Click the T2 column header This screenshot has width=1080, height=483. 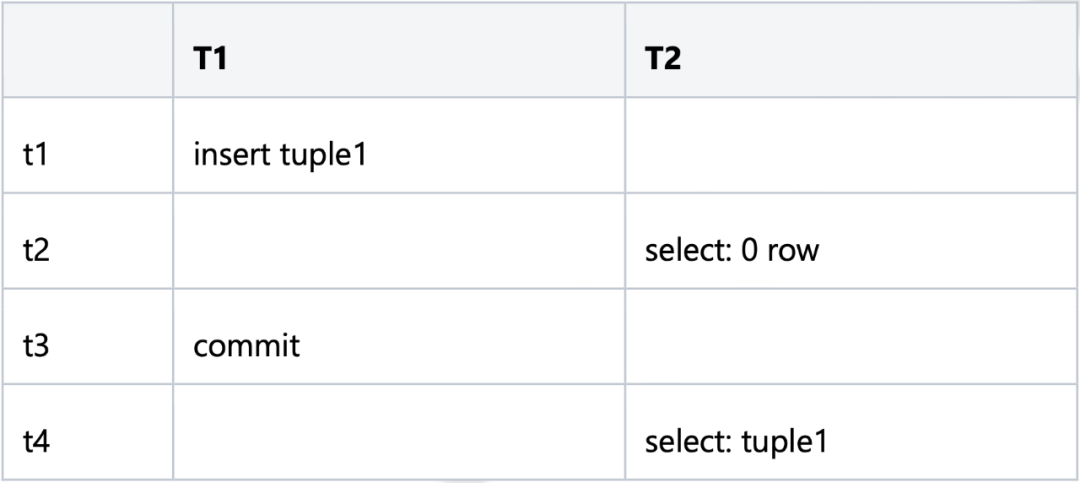[852, 50]
